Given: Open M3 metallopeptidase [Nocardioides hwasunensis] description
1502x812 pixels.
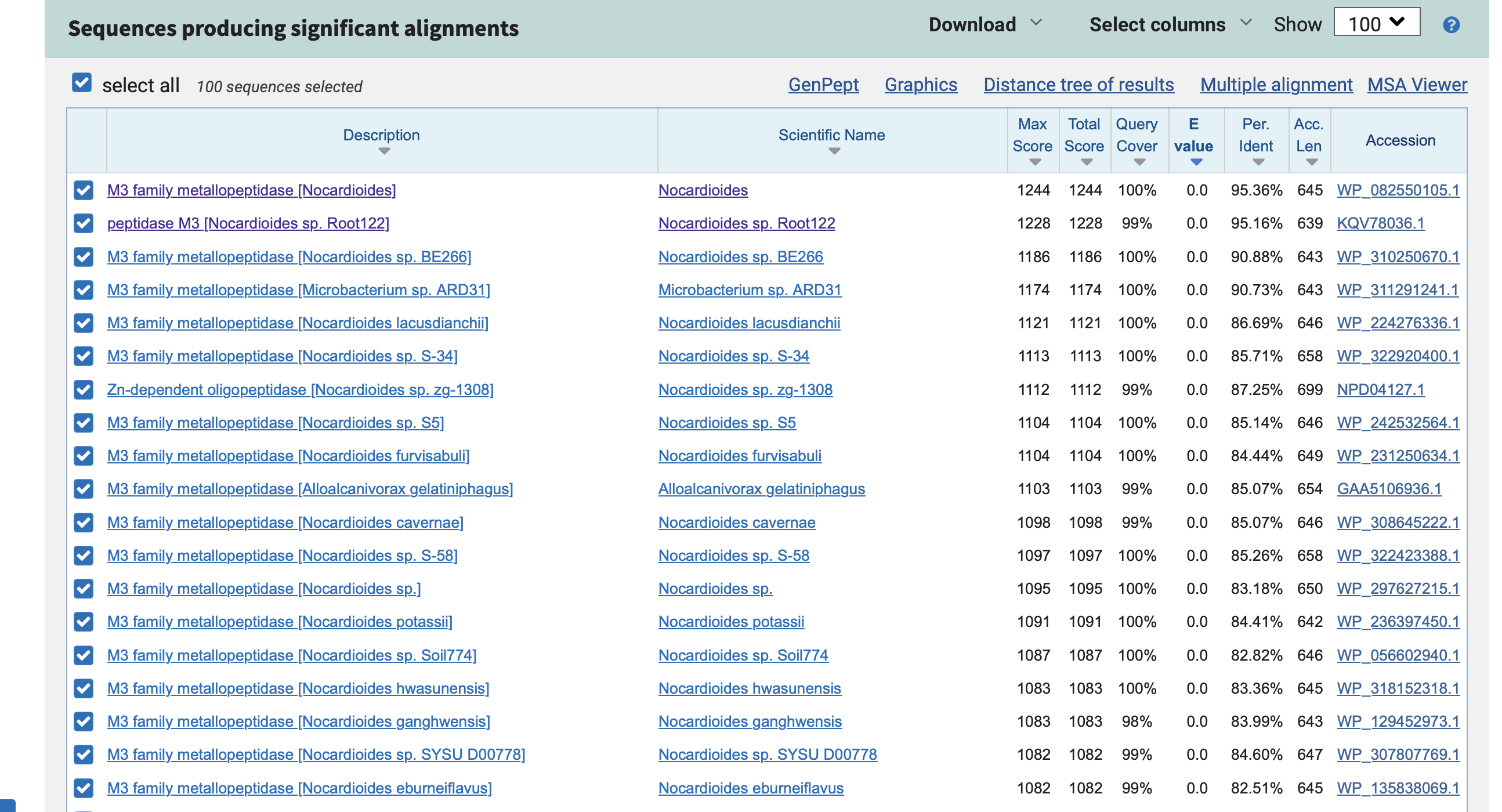Looking at the screenshot, I should 298,689.
